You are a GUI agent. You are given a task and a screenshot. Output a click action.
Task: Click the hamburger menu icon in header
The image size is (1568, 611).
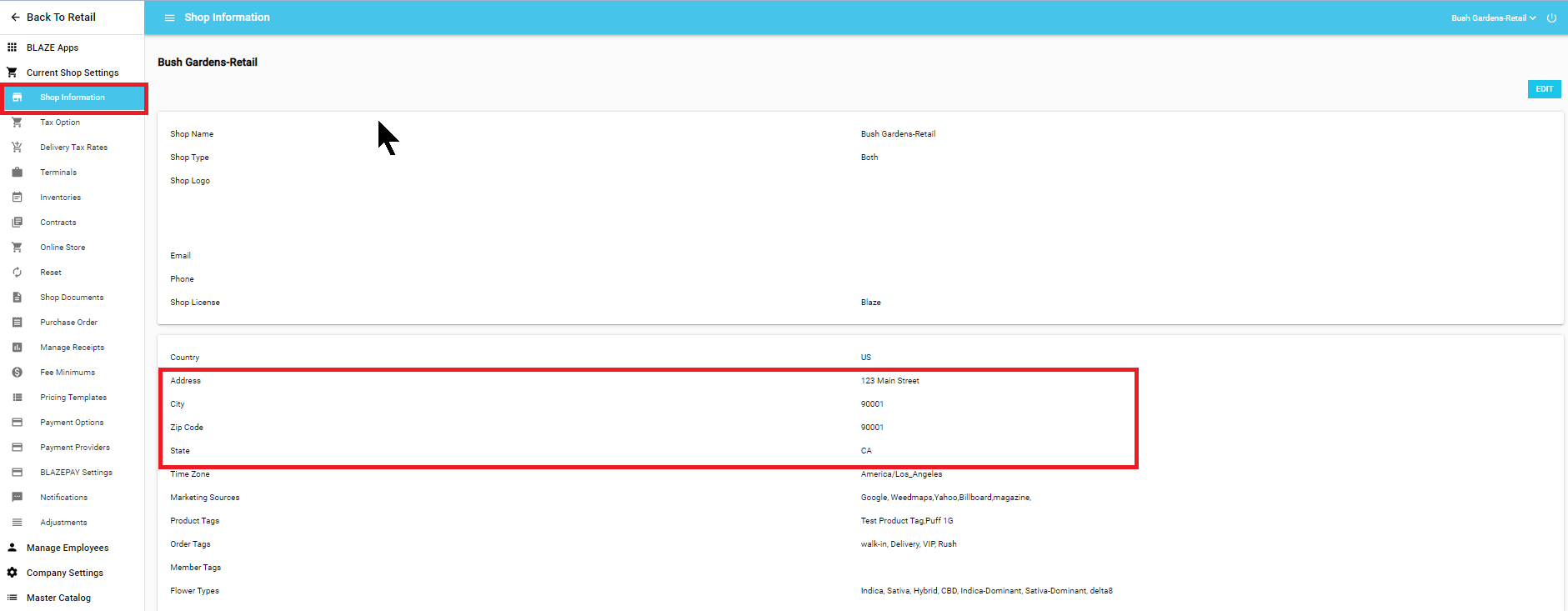(x=169, y=18)
